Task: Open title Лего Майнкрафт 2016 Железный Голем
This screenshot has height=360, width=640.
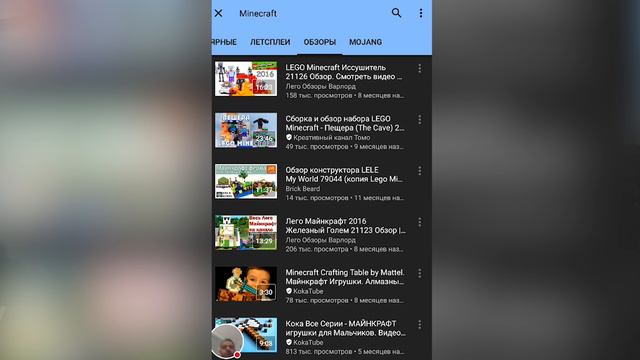Action: click(345, 226)
